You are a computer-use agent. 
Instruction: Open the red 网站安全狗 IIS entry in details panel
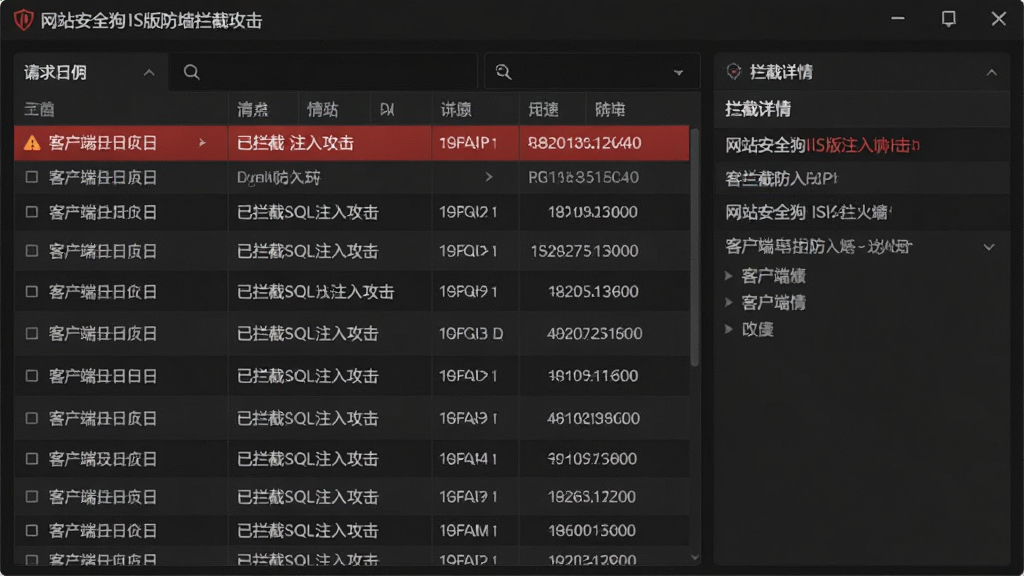tap(823, 145)
